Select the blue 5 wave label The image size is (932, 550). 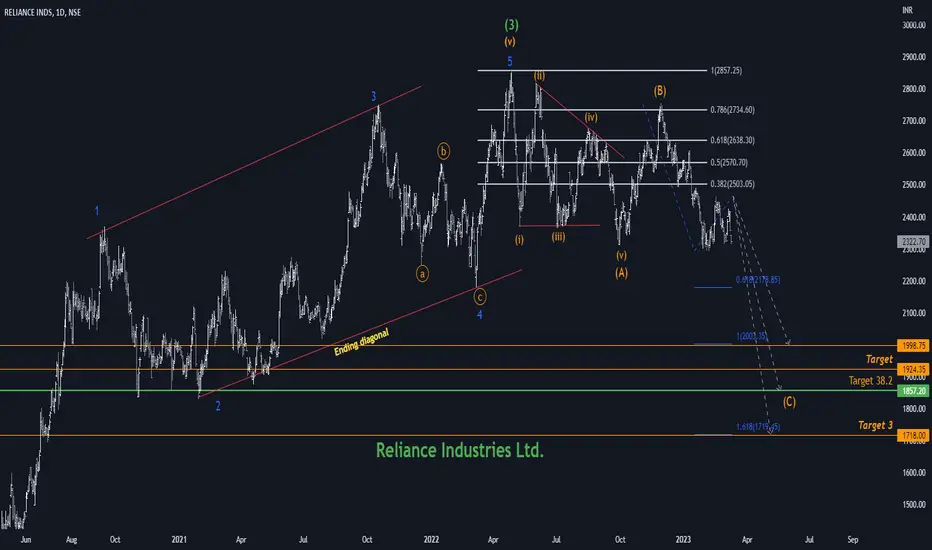pyautogui.click(x=509, y=61)
